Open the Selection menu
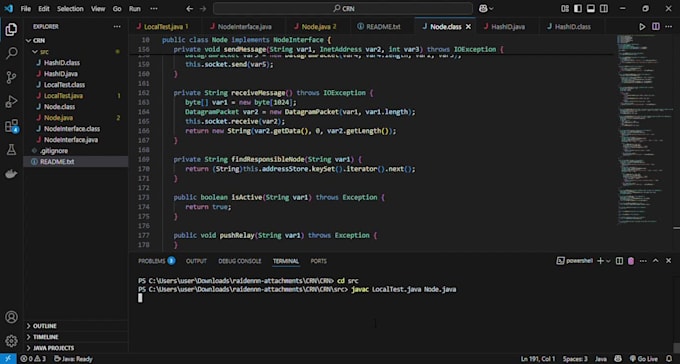The height and width of the screenshot is (364, 680). pos(70,8)
